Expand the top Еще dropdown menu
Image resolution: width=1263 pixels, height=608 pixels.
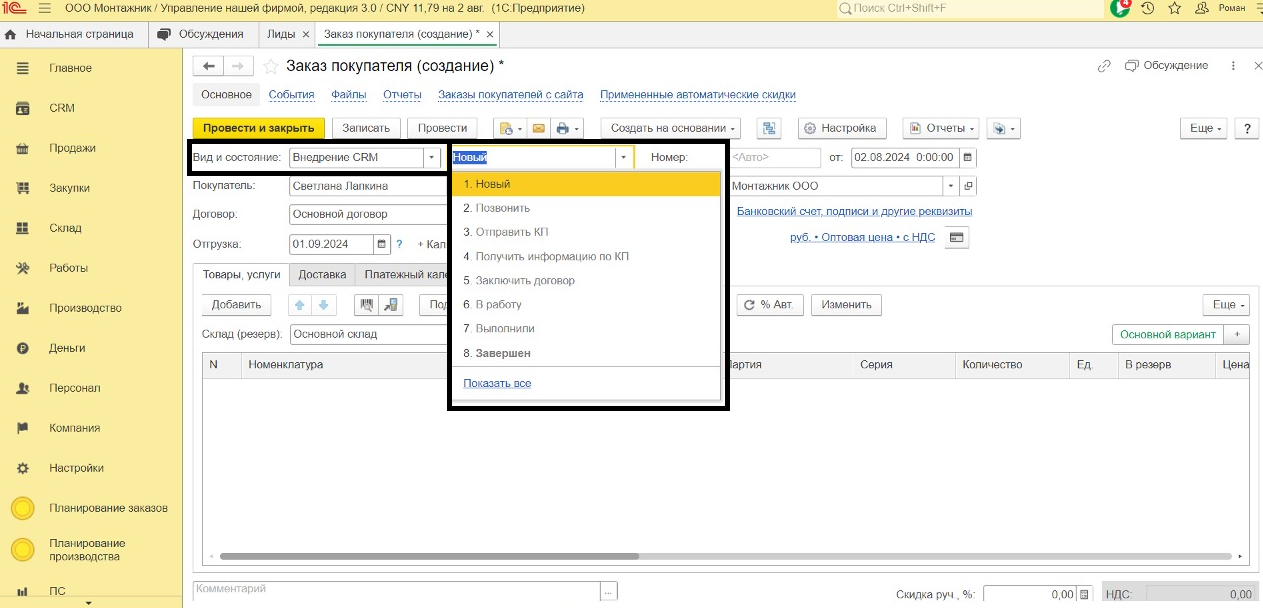point(1203,128)
